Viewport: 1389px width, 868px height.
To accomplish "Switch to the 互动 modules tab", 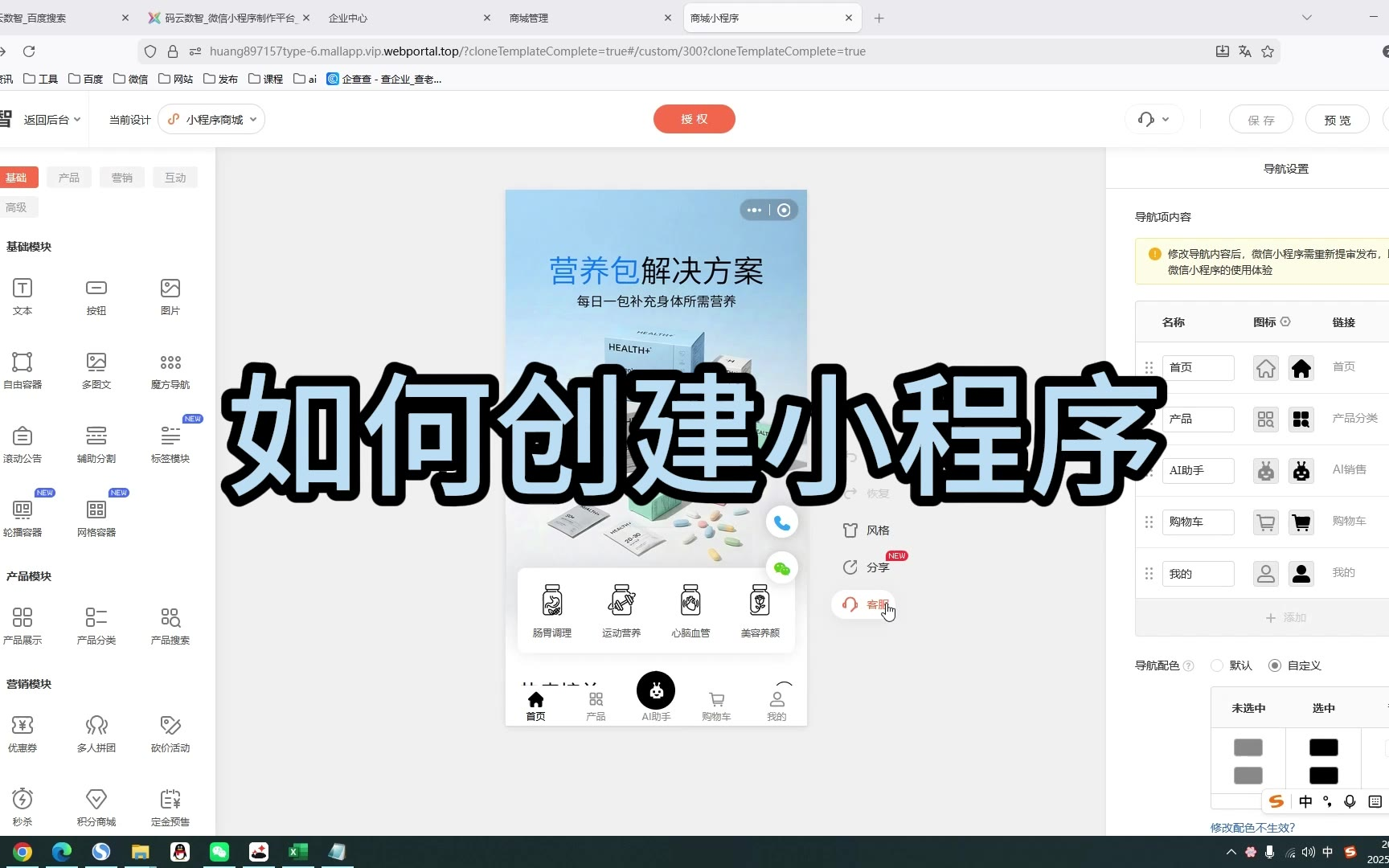I will [x=175, y=178].
